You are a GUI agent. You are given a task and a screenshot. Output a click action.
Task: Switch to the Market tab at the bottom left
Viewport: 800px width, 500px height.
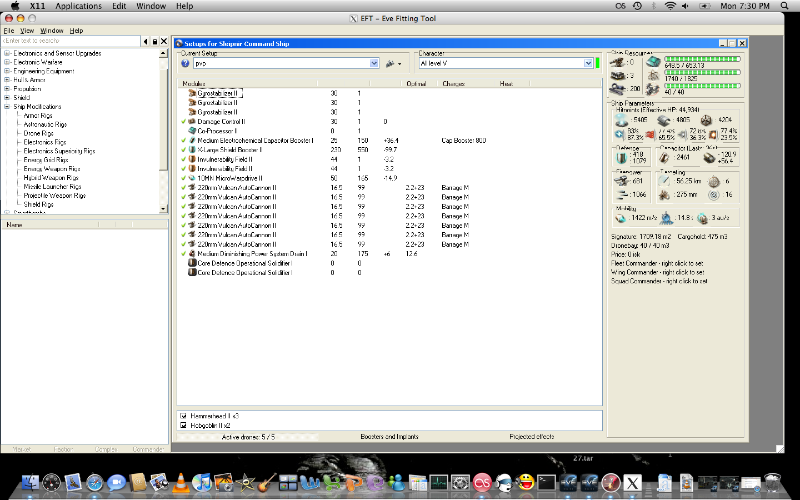21,449
